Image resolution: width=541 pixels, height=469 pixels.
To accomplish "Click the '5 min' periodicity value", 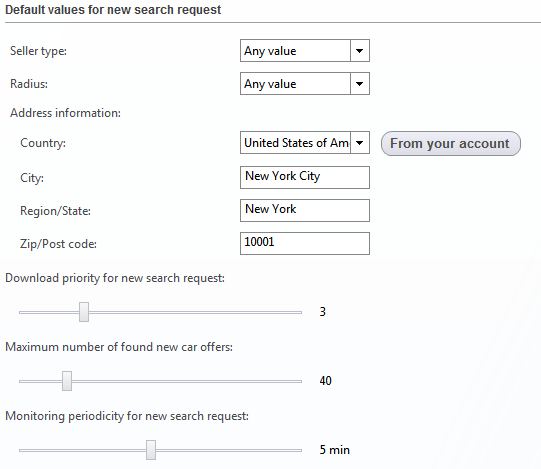I will 334,450.
